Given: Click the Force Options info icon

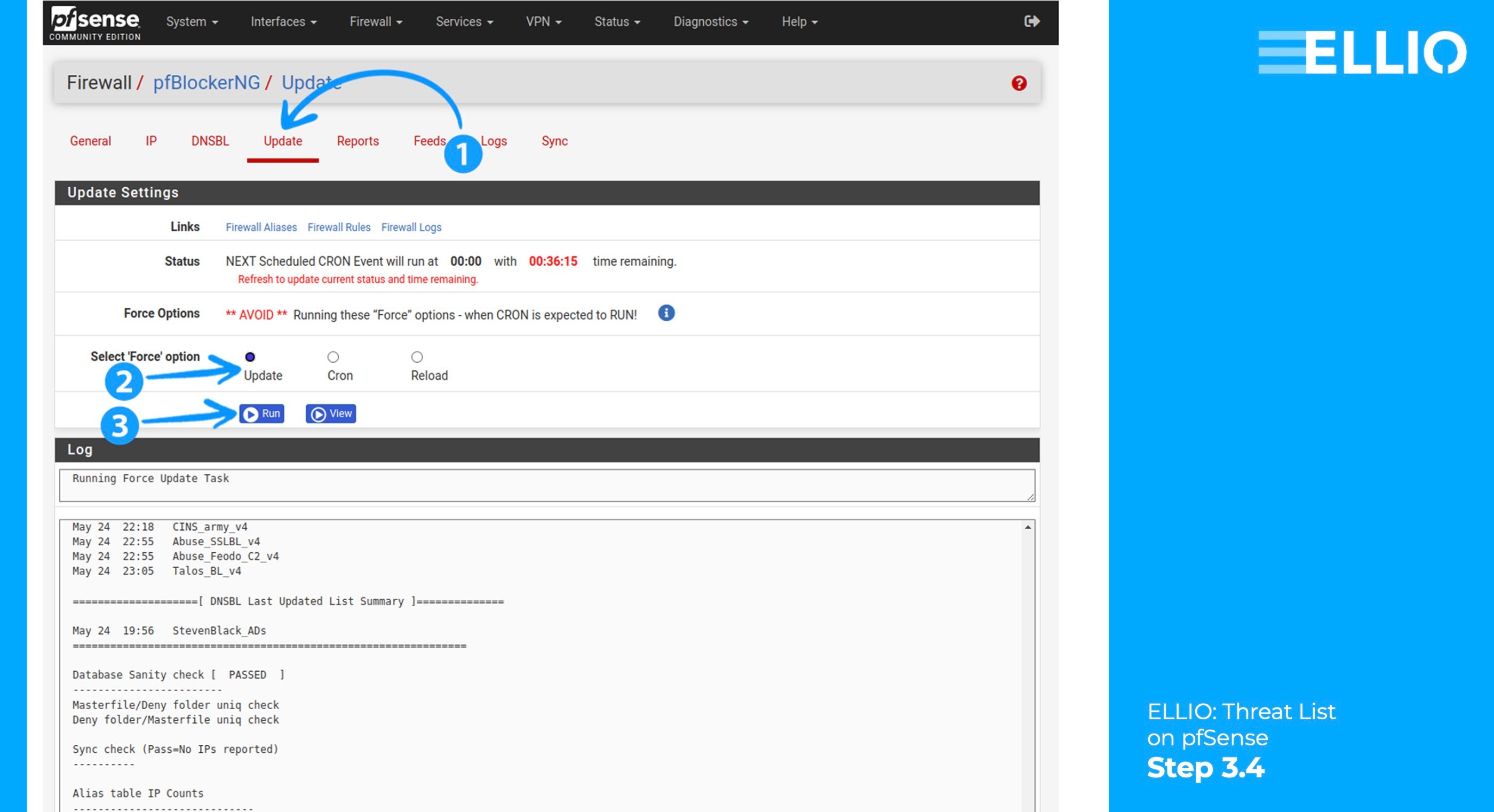Looking at the screenshot, I should 666,313.
